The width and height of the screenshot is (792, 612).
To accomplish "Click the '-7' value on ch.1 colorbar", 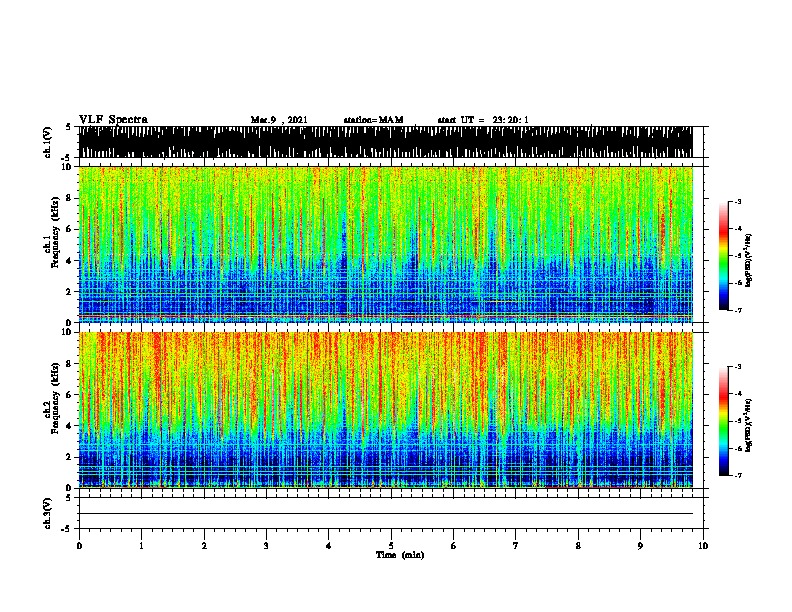I will point(737,310).
